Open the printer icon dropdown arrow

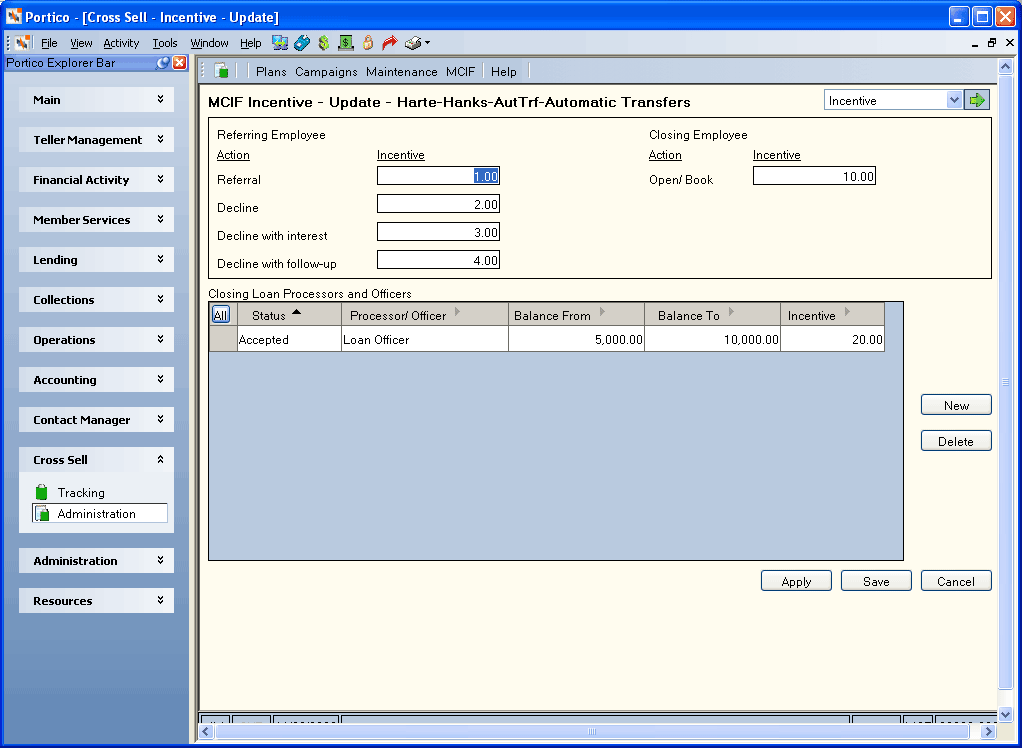pyautogui.click(x=428, y=43)
